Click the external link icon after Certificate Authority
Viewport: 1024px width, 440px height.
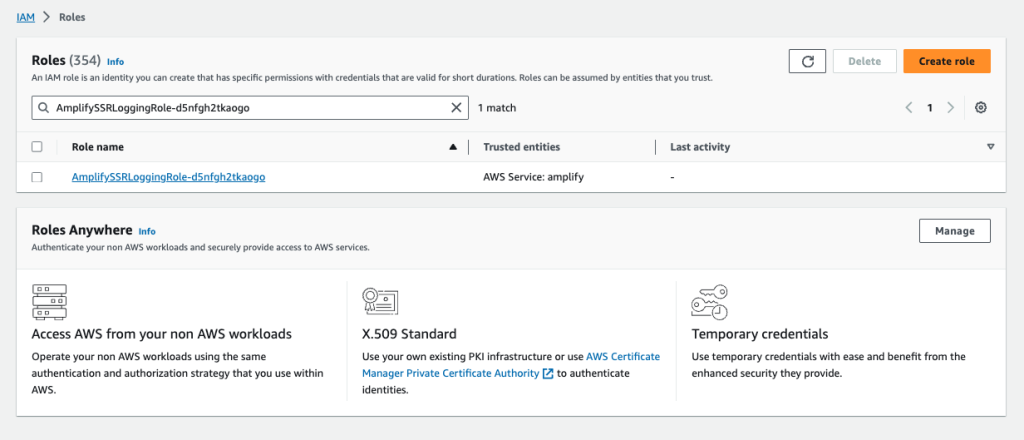549,374
